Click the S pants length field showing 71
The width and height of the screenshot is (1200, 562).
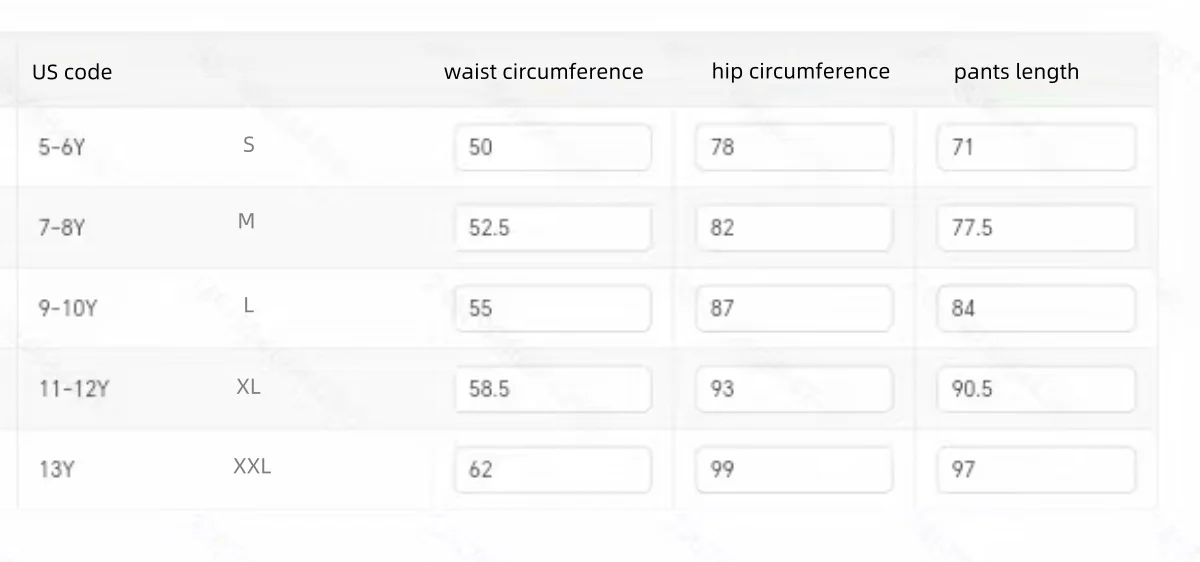[1036, 147]
